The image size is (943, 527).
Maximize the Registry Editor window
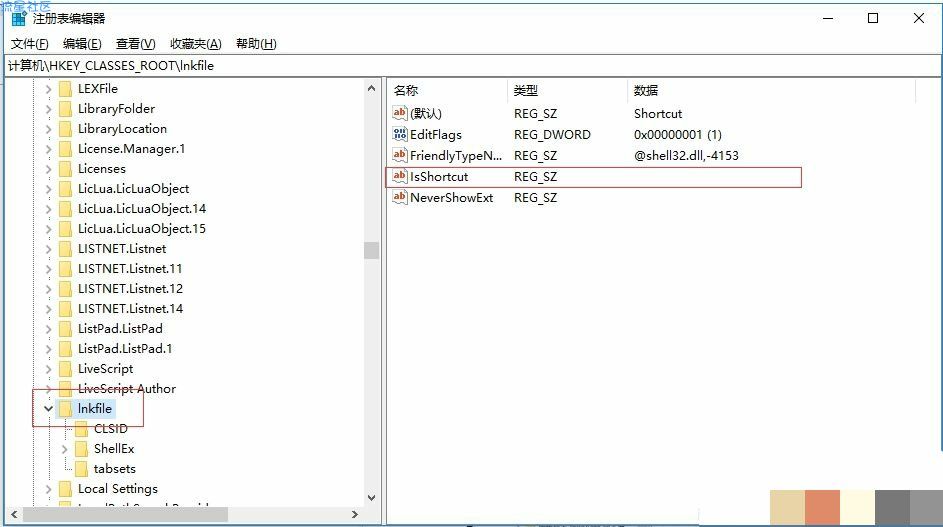point(873,18)
